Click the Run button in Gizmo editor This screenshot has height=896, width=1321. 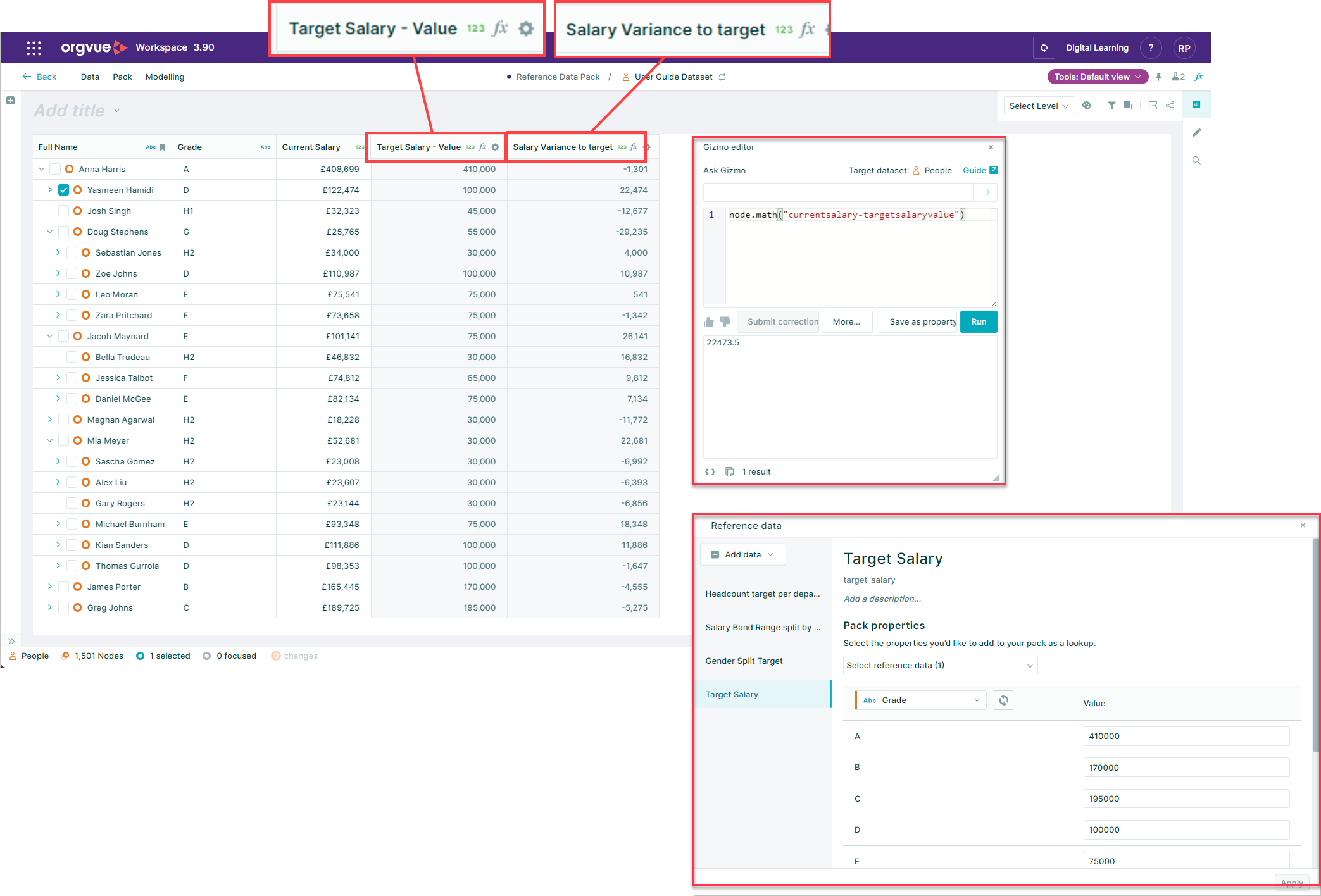point(979,321)
